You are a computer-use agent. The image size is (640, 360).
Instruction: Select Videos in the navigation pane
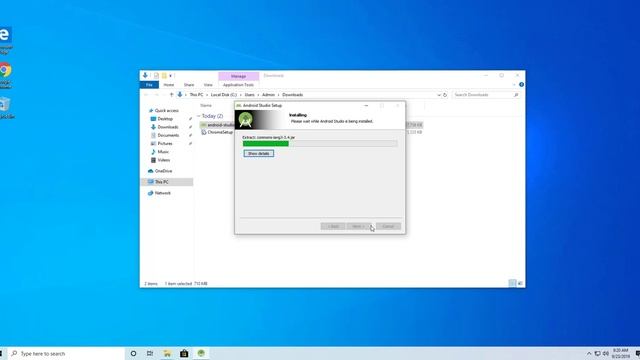click(x=163, y=160)
